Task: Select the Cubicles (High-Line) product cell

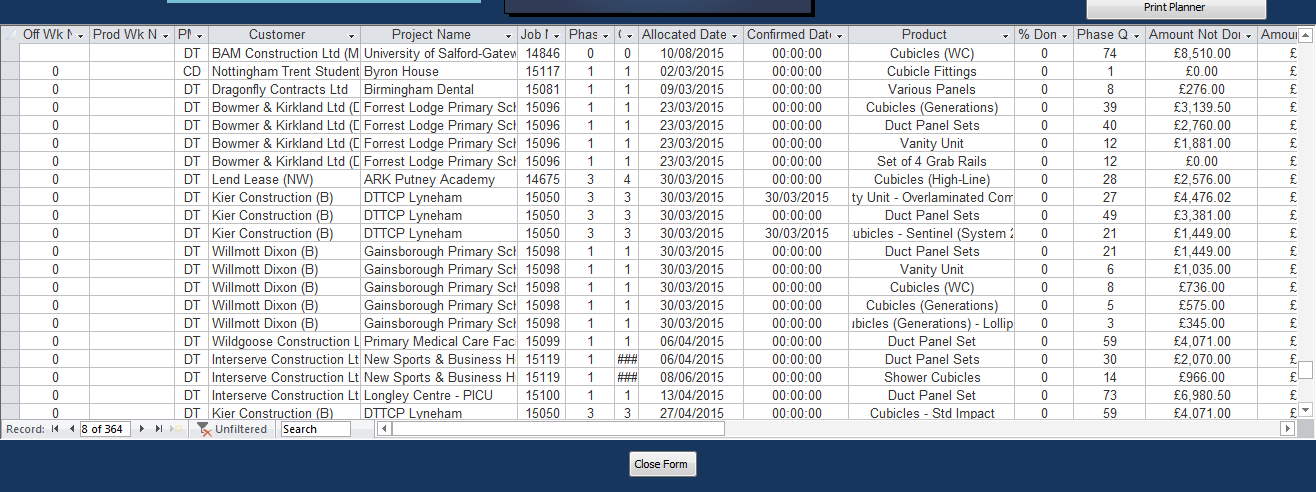Action: point(931,180)
